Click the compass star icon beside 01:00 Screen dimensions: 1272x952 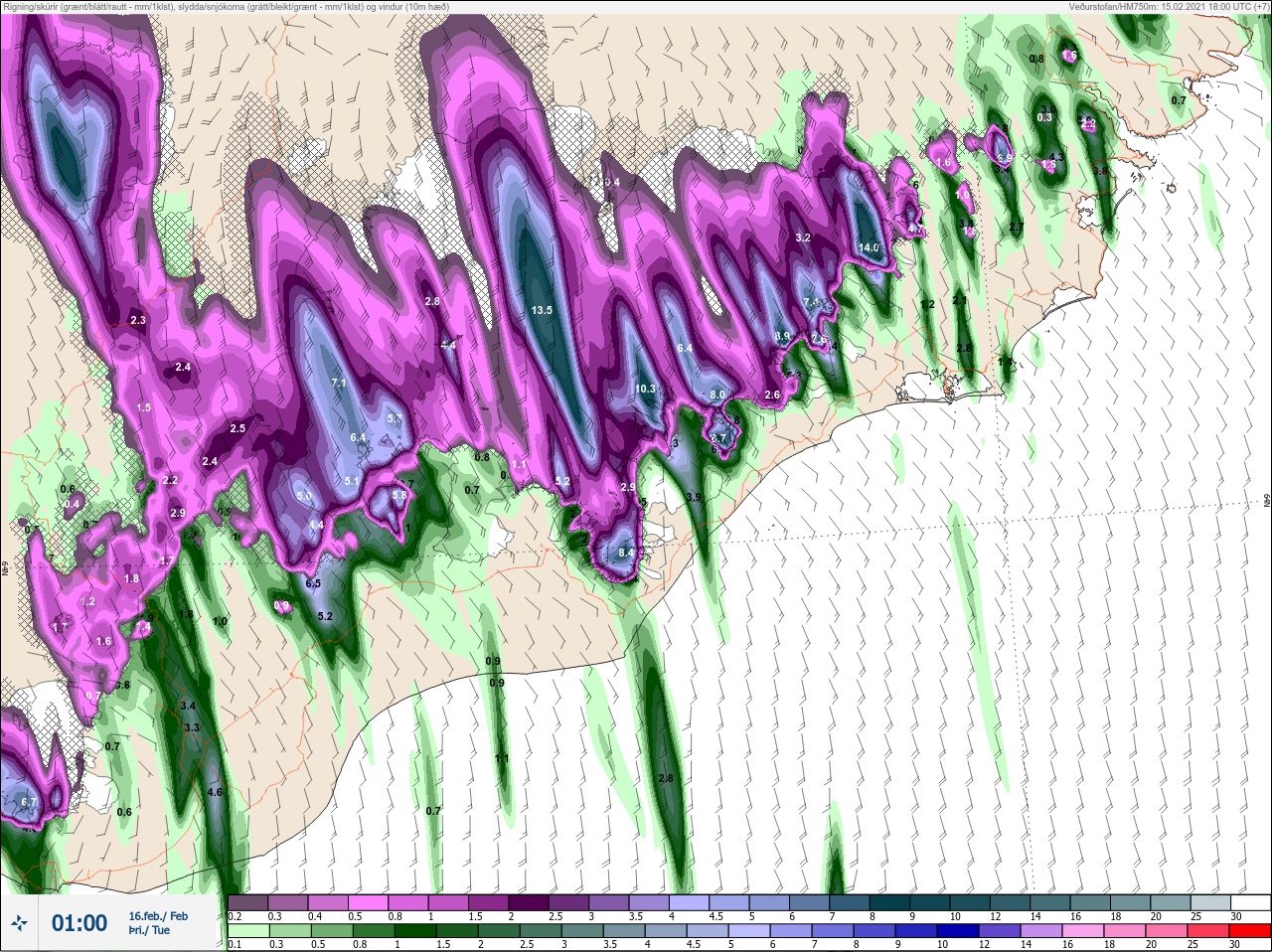click(21, 923)
